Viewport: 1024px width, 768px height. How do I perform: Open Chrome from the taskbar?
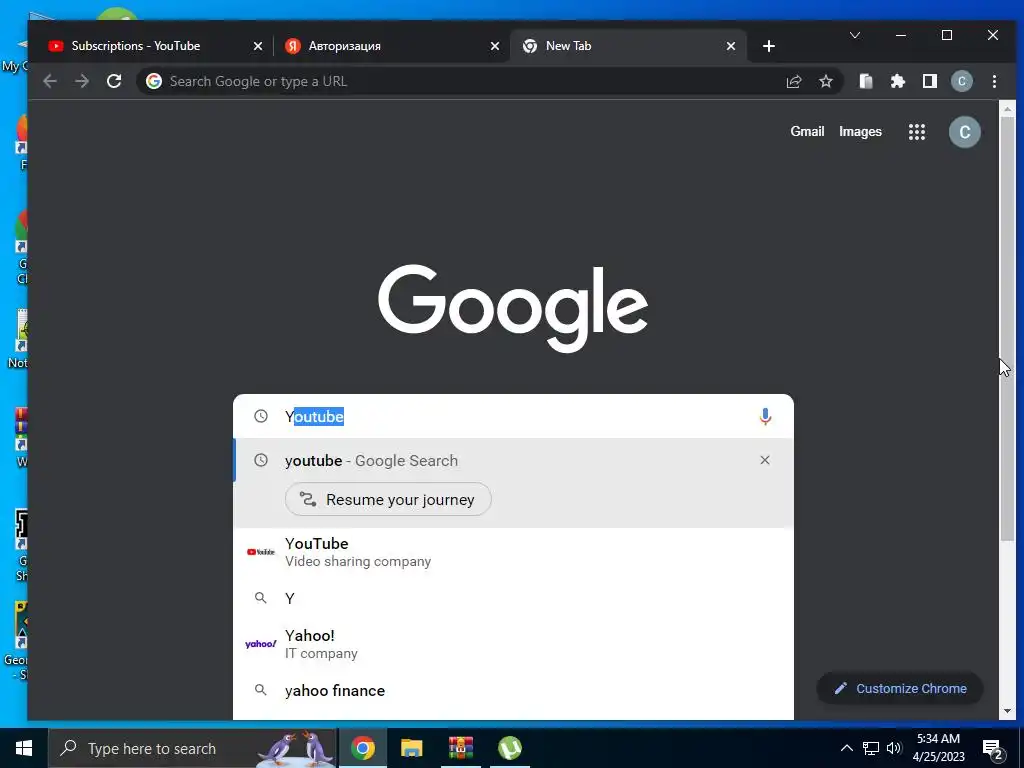pos(362,748)
